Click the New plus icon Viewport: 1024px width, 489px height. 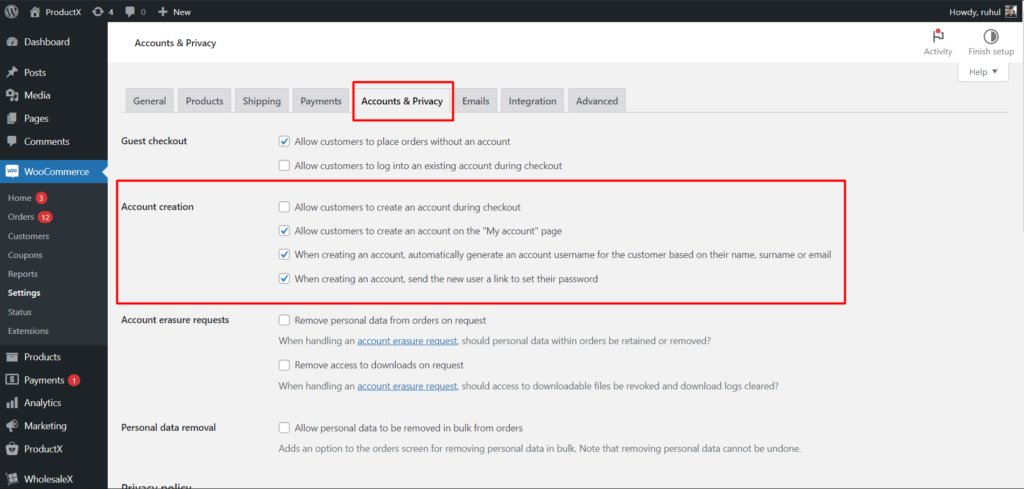[x=163, y=12]
